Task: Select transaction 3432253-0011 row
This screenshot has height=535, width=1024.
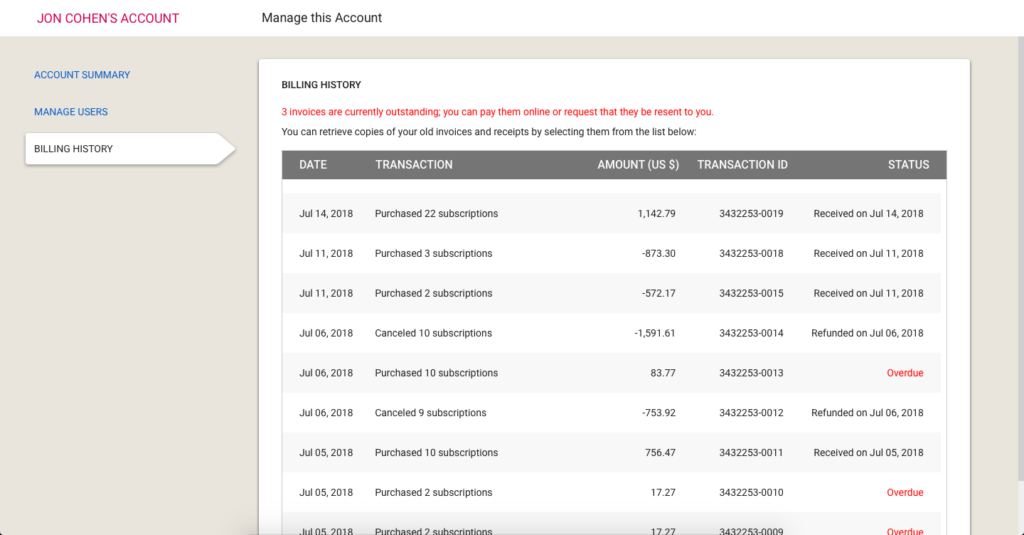Action: pyautogui.click(x=611, y=453)
